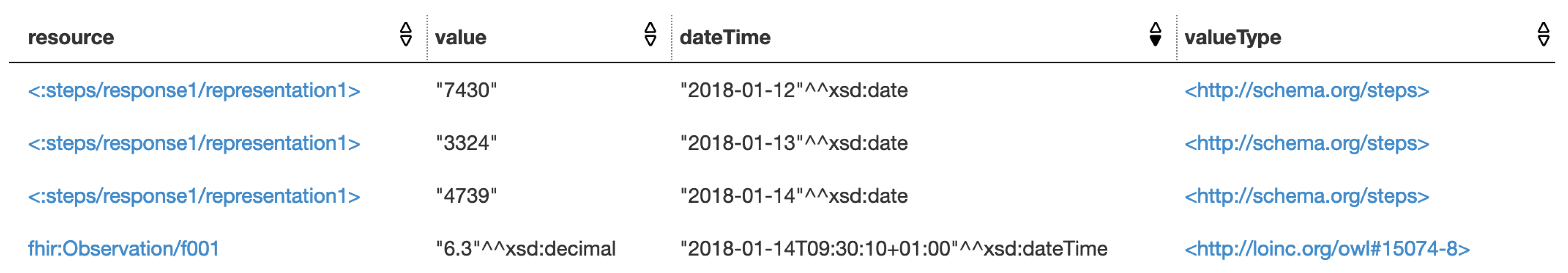Sort by the resource column arrows
The height and width of the screenshot is (273, 1568).
pos(406,35)
